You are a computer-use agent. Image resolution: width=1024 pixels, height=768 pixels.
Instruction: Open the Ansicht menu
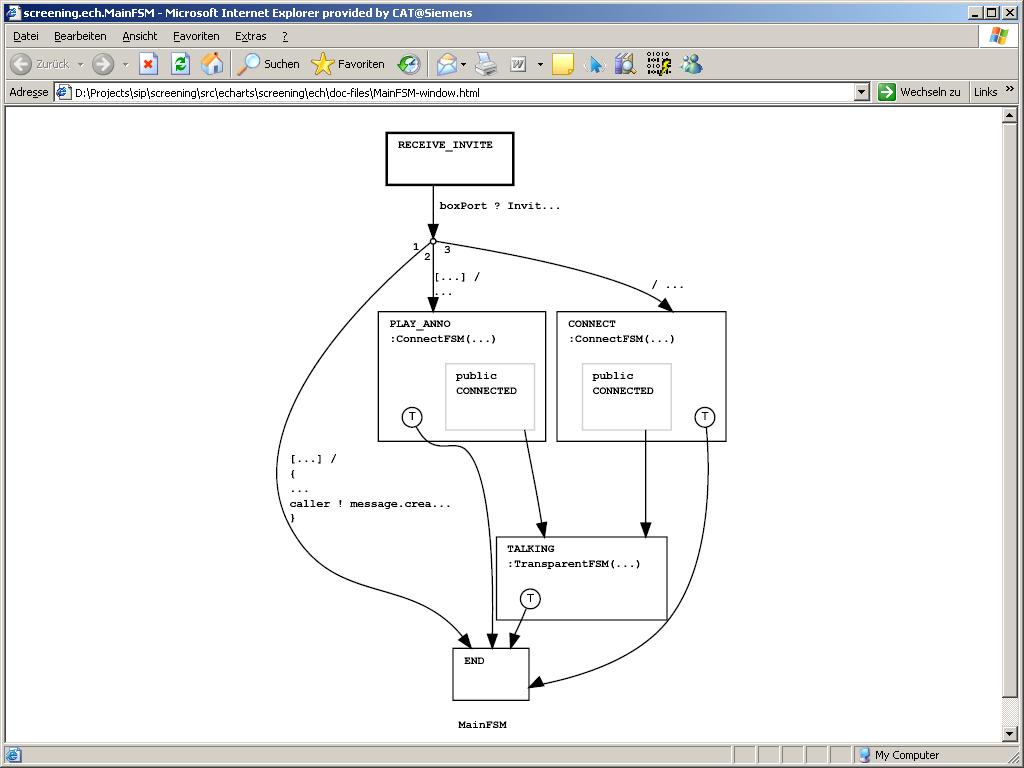pyautogui.click(x=140, y=37)
